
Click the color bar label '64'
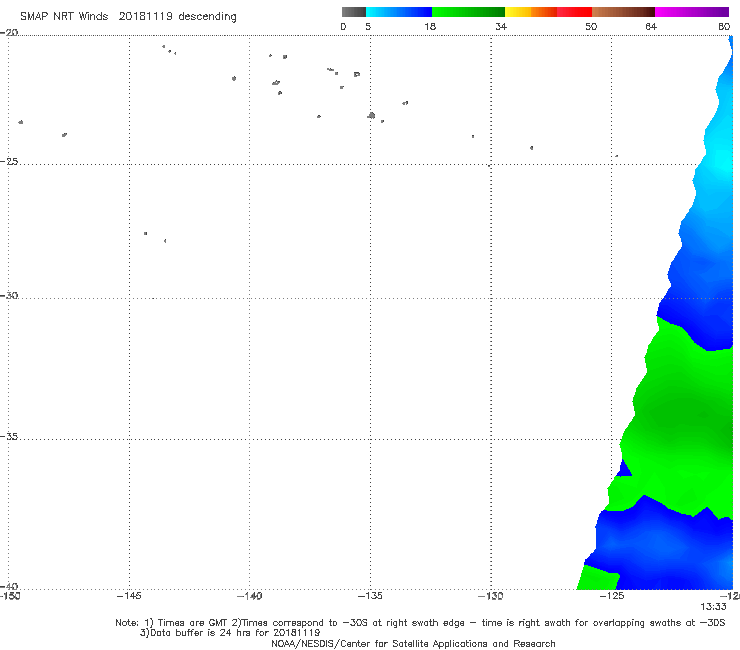[x=651, y=26]
